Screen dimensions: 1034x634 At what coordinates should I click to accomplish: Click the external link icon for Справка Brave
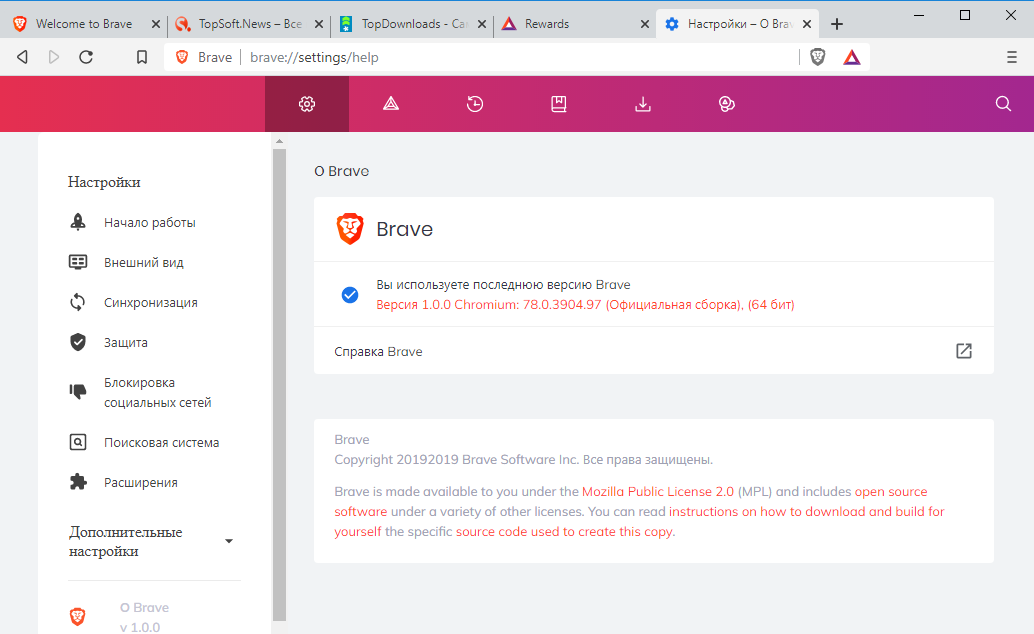coord(964,351)
